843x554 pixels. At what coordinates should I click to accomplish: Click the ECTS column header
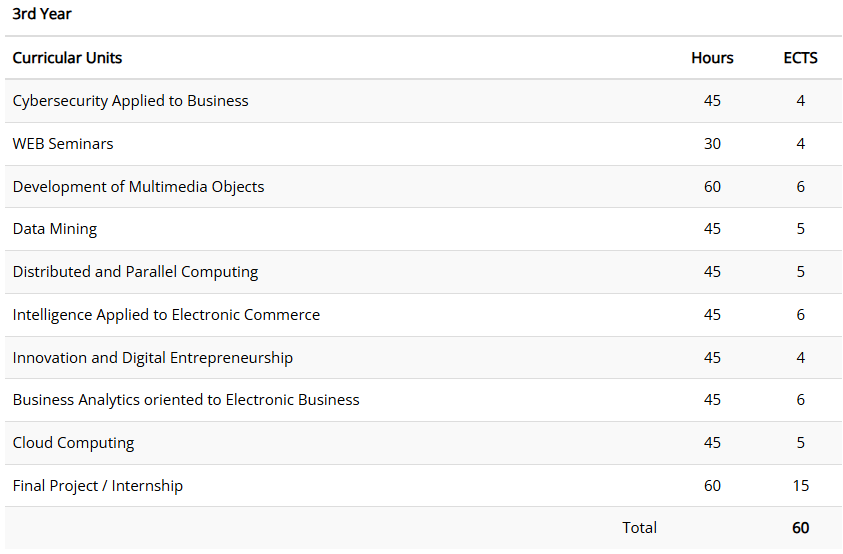point(800,58)
